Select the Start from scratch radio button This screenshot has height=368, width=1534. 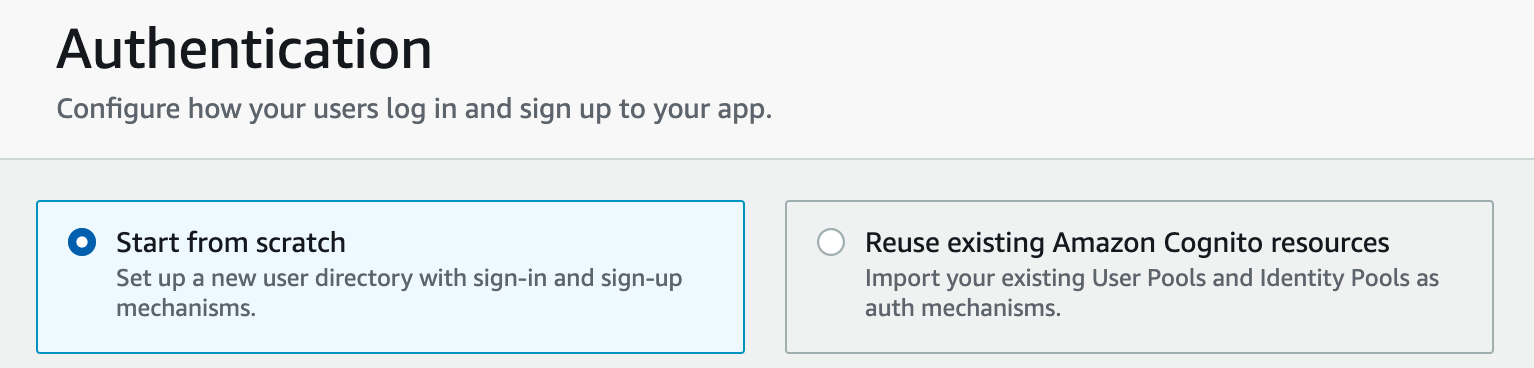(x=82, y=243)
